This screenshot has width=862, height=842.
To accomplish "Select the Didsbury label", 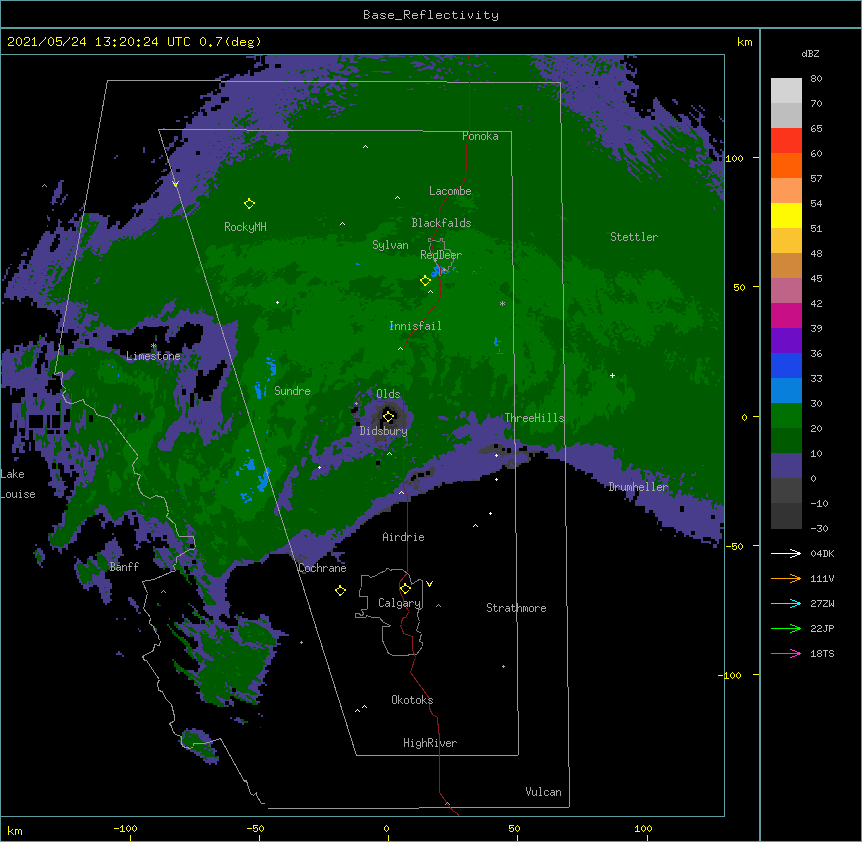I will (x=384, y=431).
